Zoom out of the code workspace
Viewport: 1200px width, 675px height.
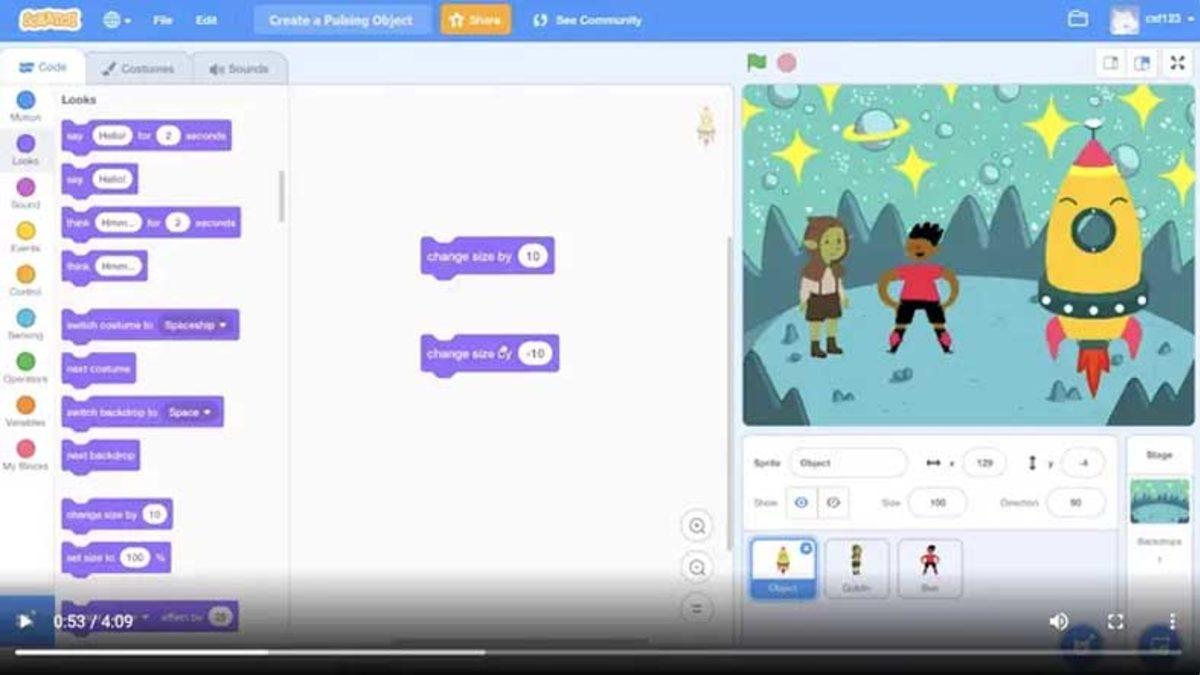point(696,568)
